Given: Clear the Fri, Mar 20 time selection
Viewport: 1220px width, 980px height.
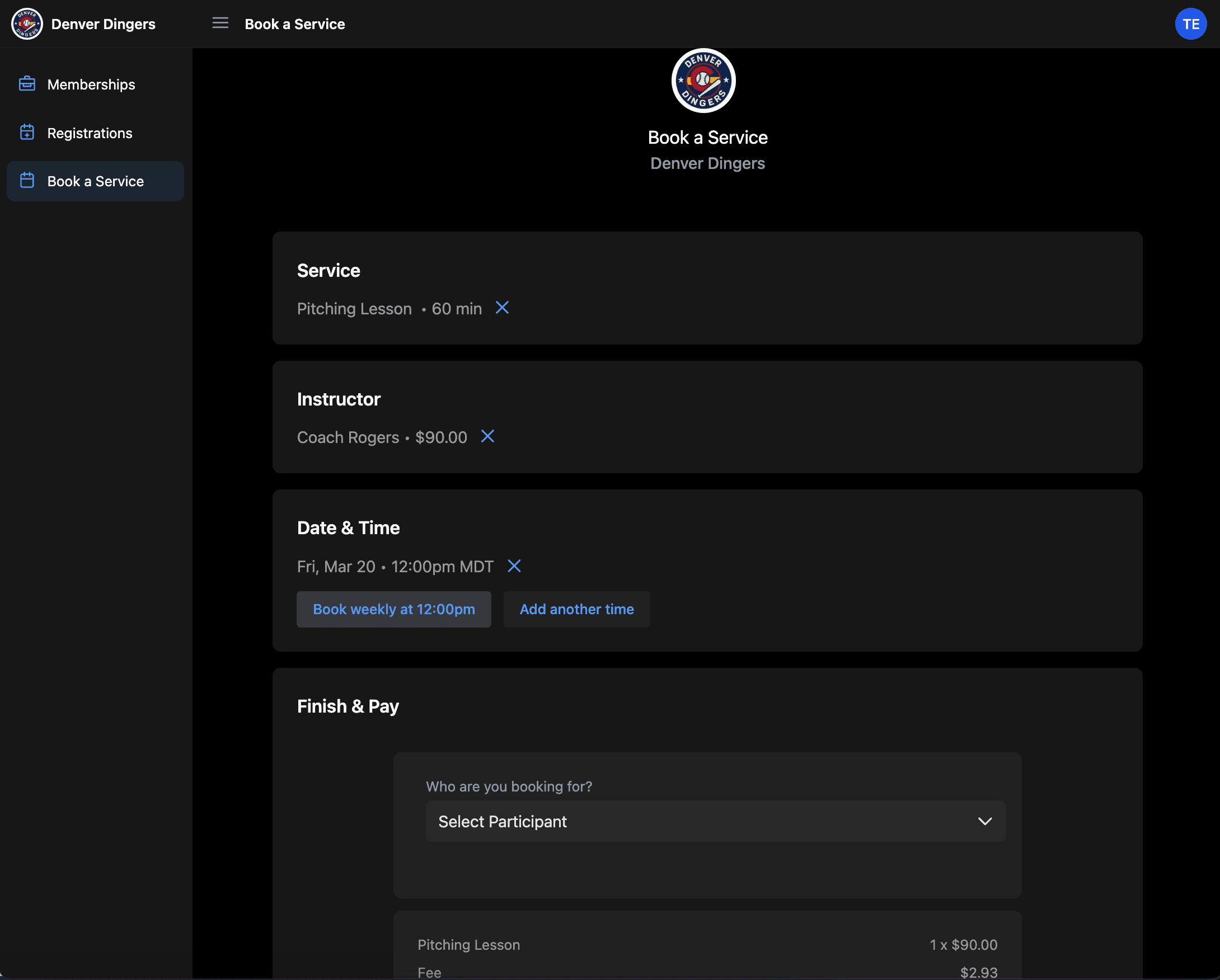Looking at the screenshot, I should (514, 566).
